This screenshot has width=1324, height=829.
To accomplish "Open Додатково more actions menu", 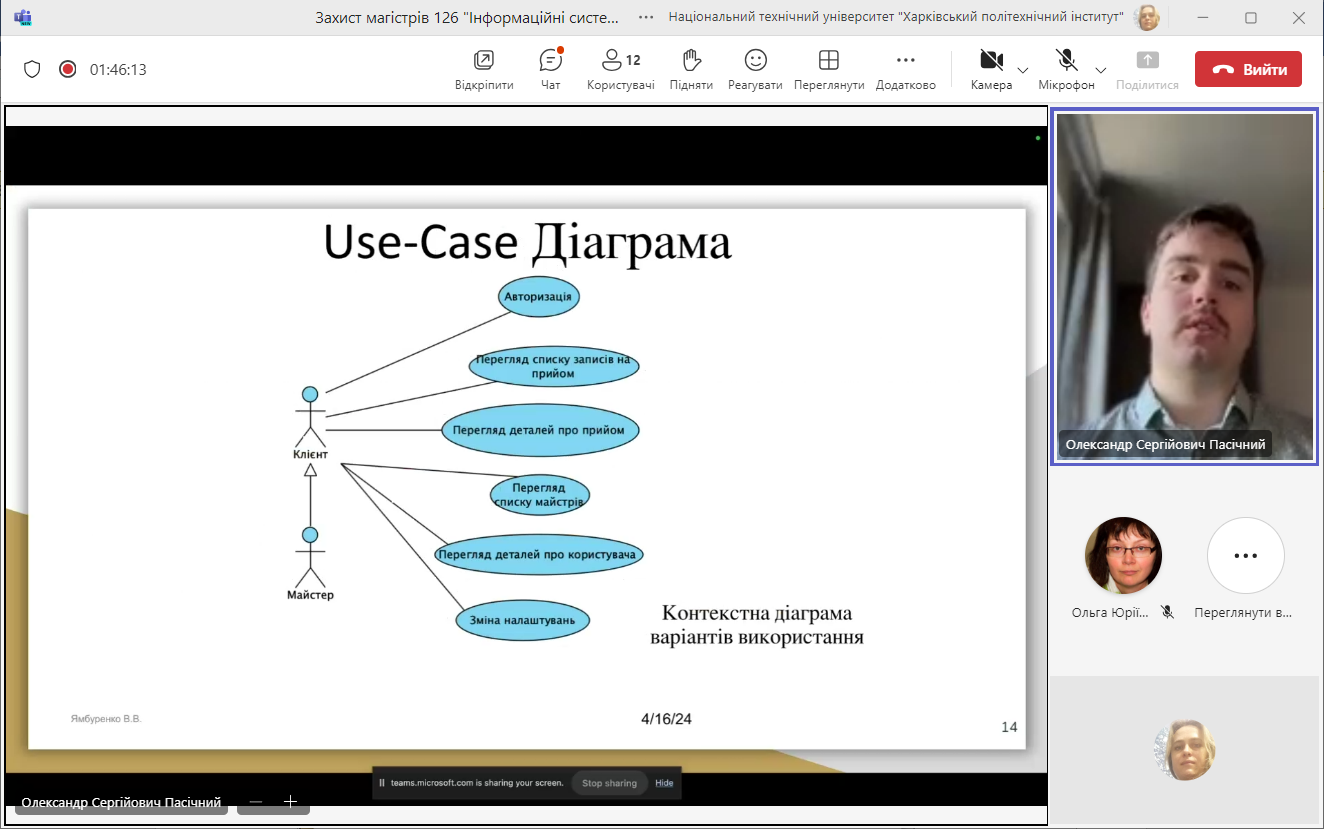I will [x=905, y=68].
